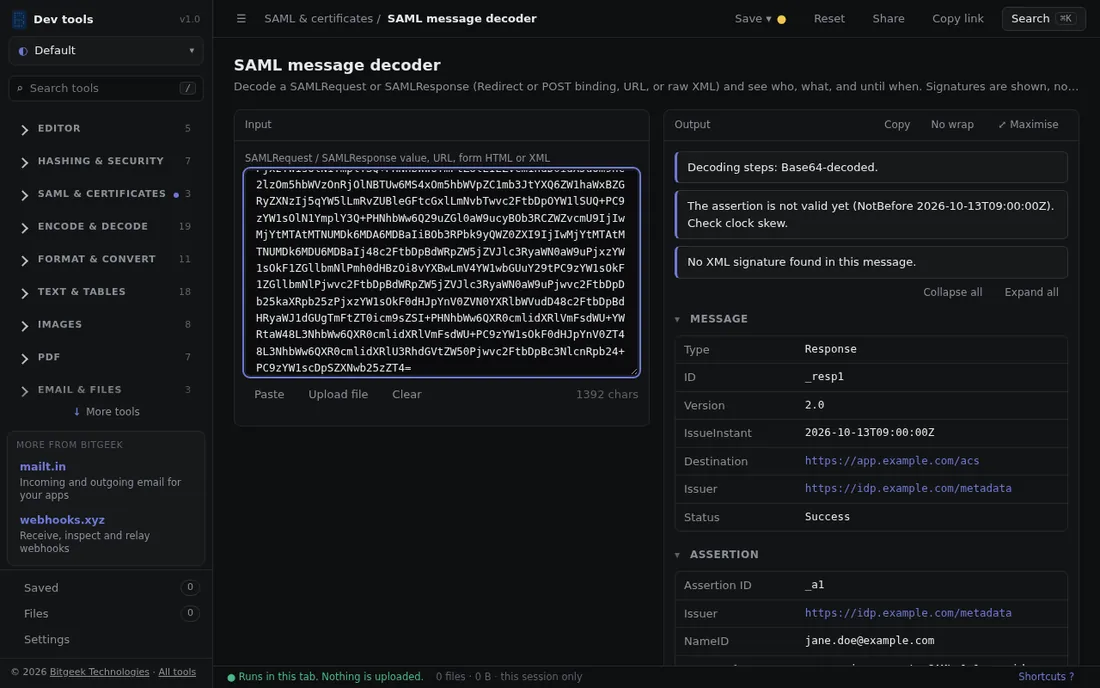Open the assertion Issuer metadata link
Viewport: 1100px width, 688px height.
[908, 613]
